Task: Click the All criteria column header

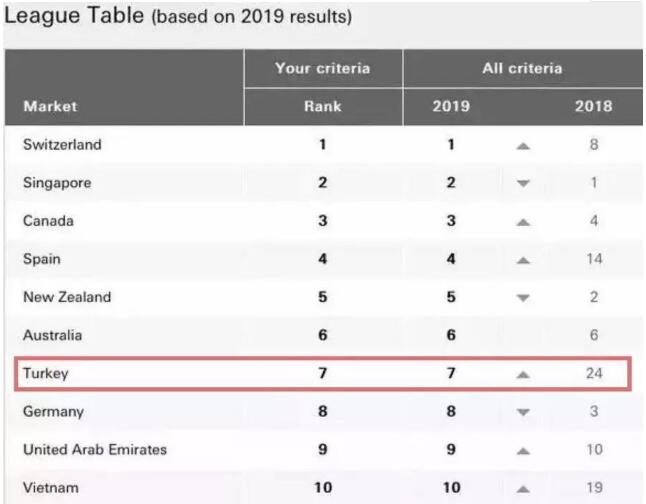Action: 522,69
